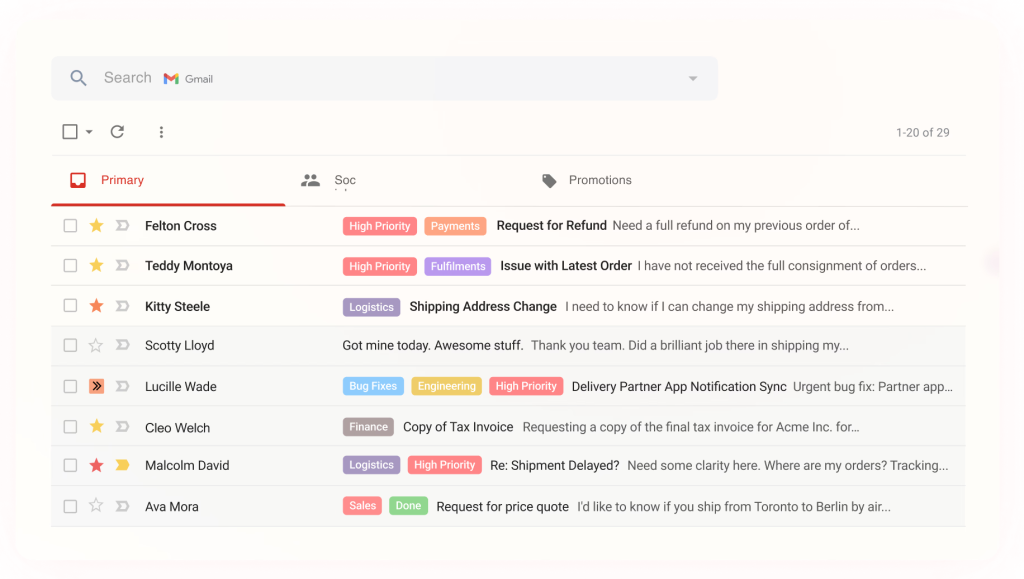Mark Lucille Wade email as important
This screenshot has height=579, width=1024.
(x=122, y=386)
